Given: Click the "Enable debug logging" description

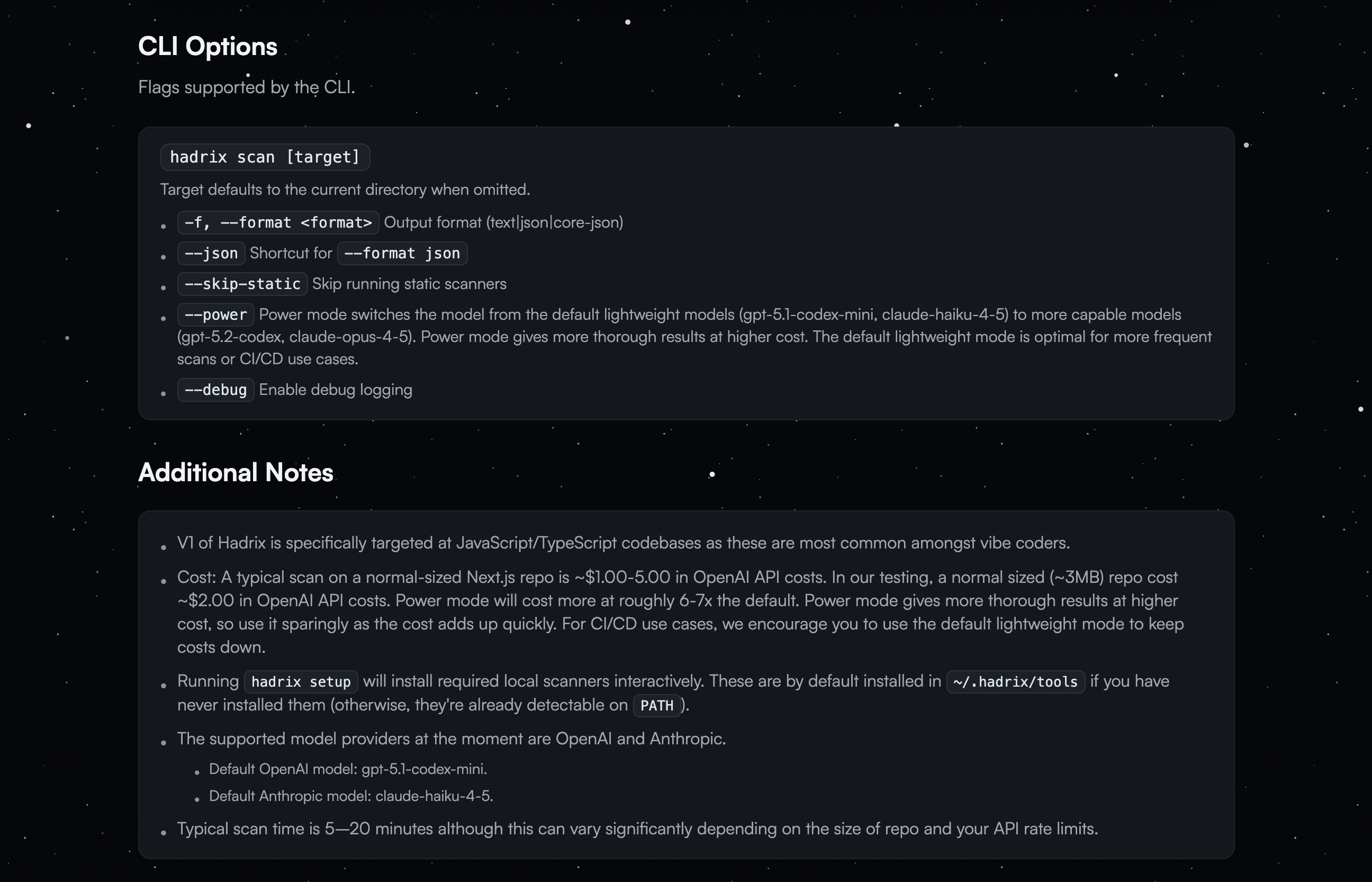Looking at the screenshot, I should pos(336,390).
